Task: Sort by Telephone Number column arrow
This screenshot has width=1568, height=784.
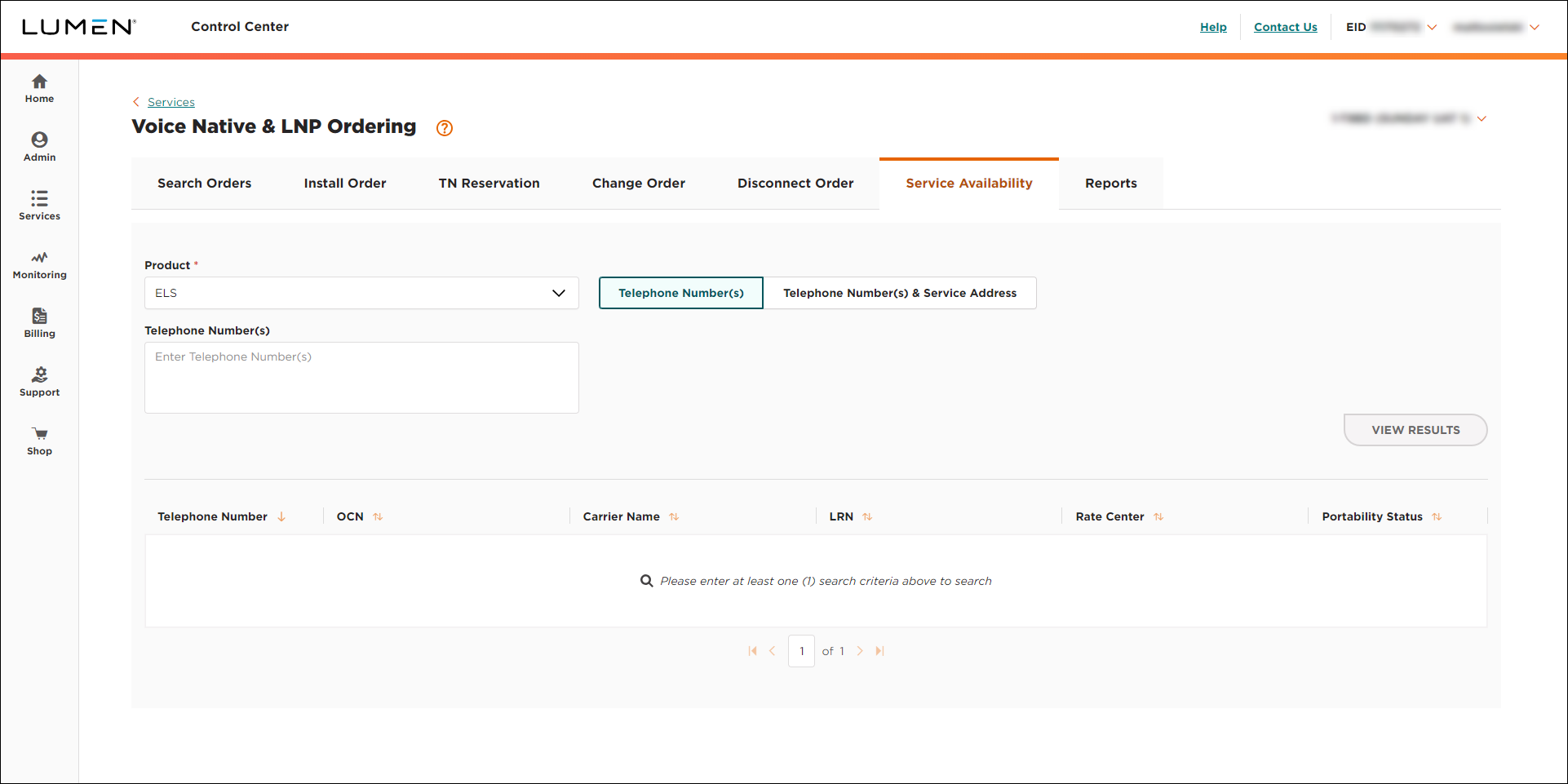Action: [x=281, y=516]
